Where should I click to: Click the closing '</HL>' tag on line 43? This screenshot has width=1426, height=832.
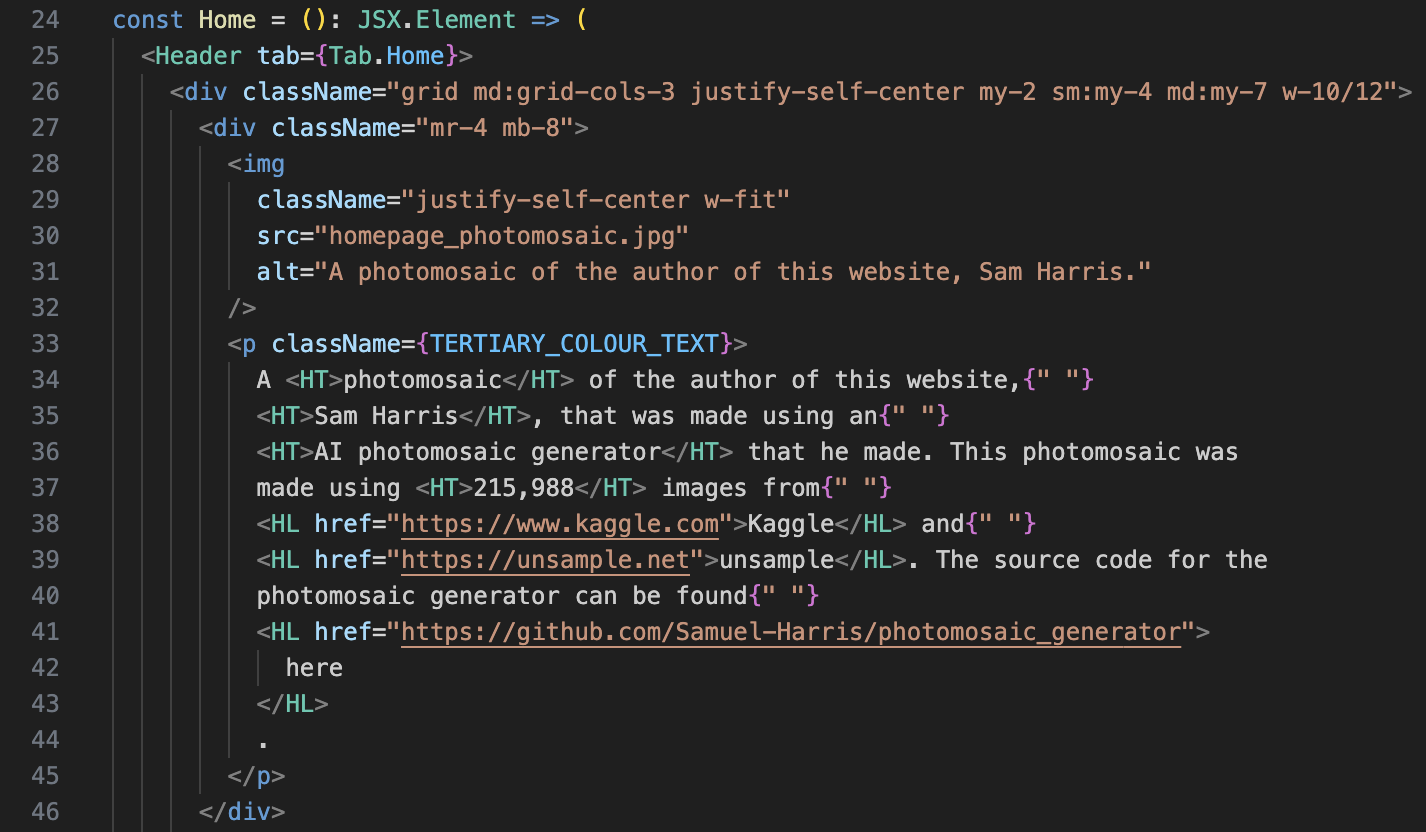[x=293, y=703]
